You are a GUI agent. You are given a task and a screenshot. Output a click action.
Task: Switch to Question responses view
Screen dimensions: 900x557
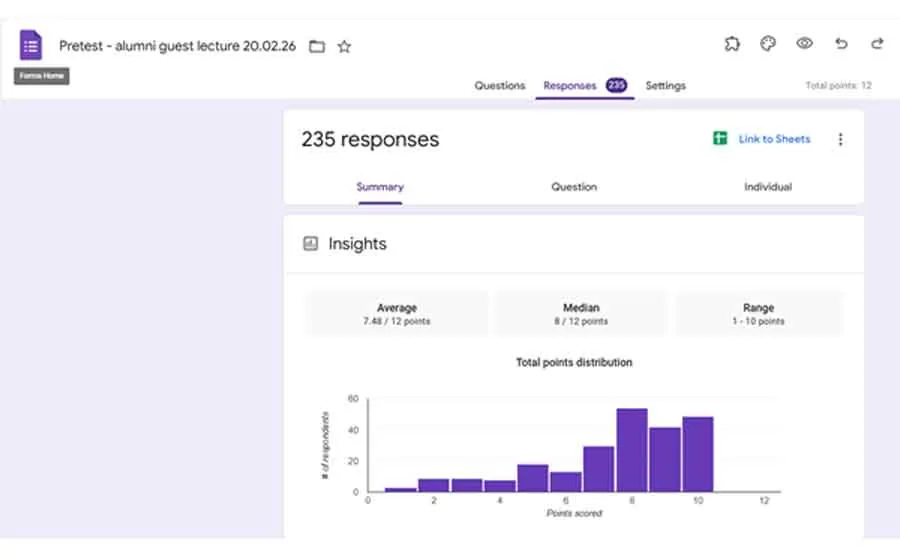(574, 187)
